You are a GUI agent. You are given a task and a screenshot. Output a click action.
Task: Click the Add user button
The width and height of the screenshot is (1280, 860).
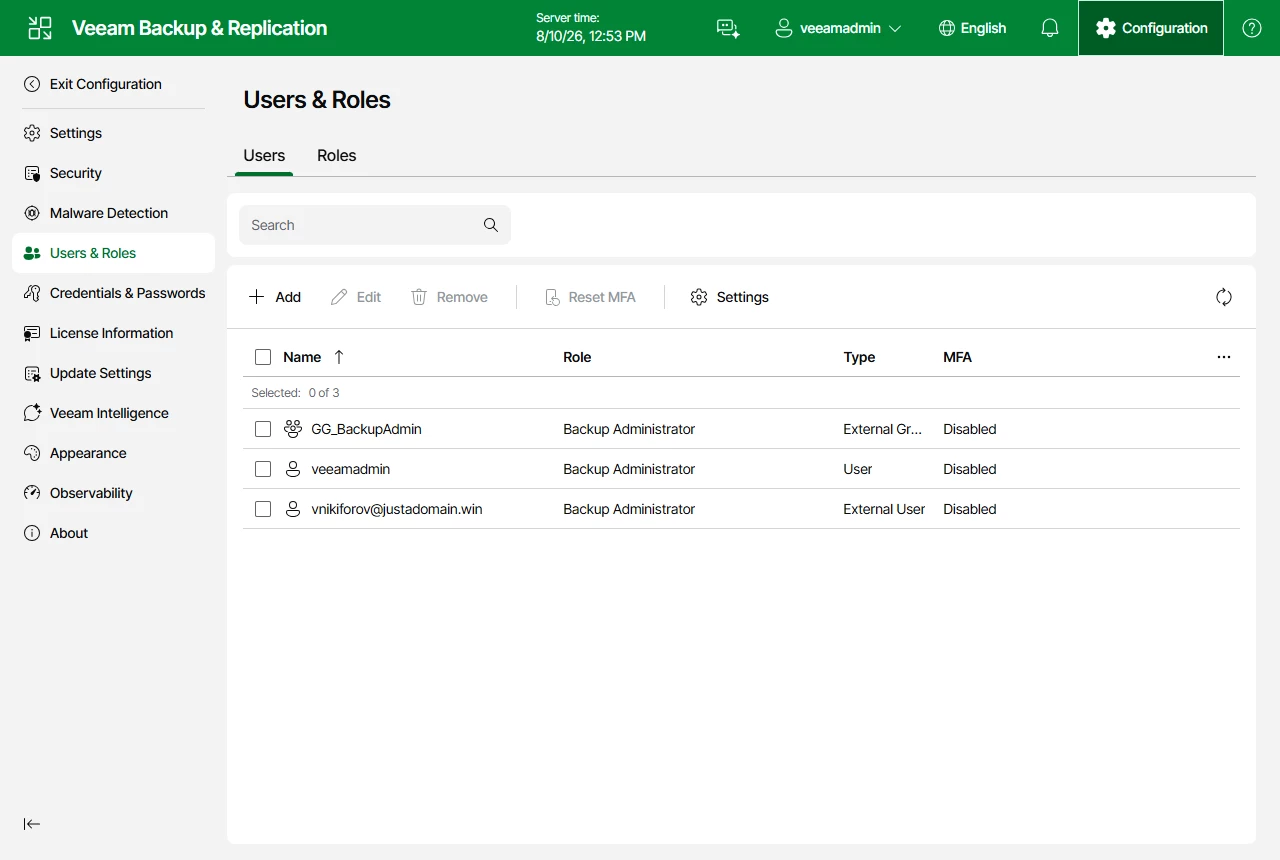(275, 297)
